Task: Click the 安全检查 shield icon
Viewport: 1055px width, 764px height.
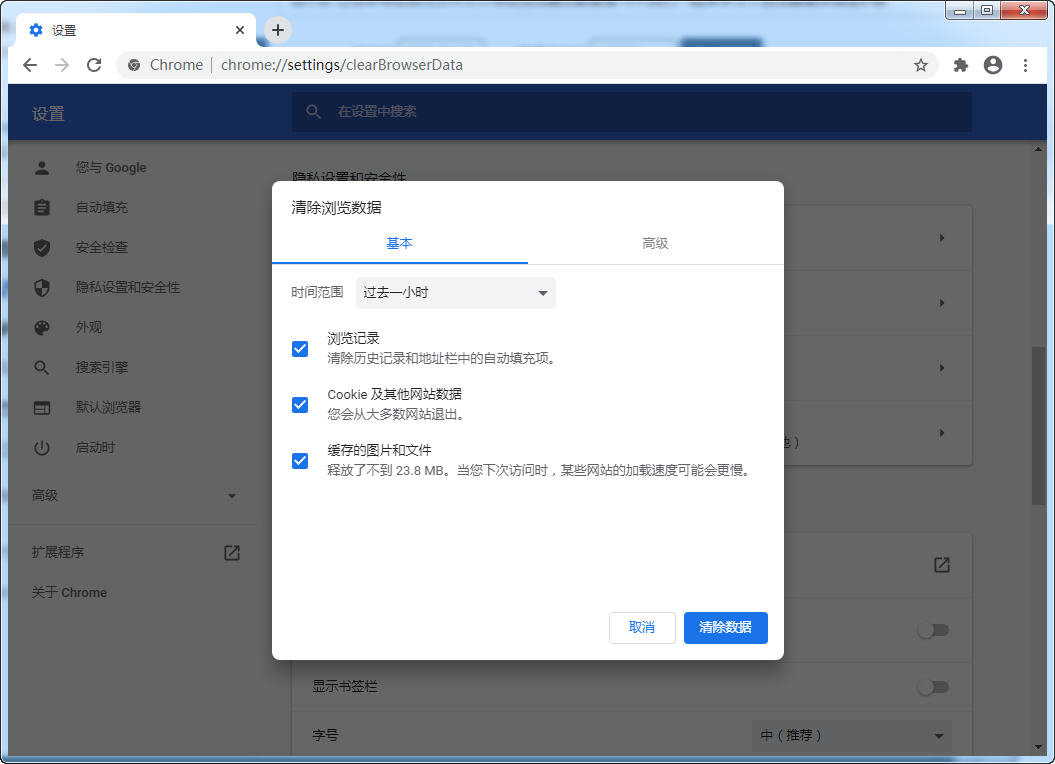Action: tap(41, 247)
